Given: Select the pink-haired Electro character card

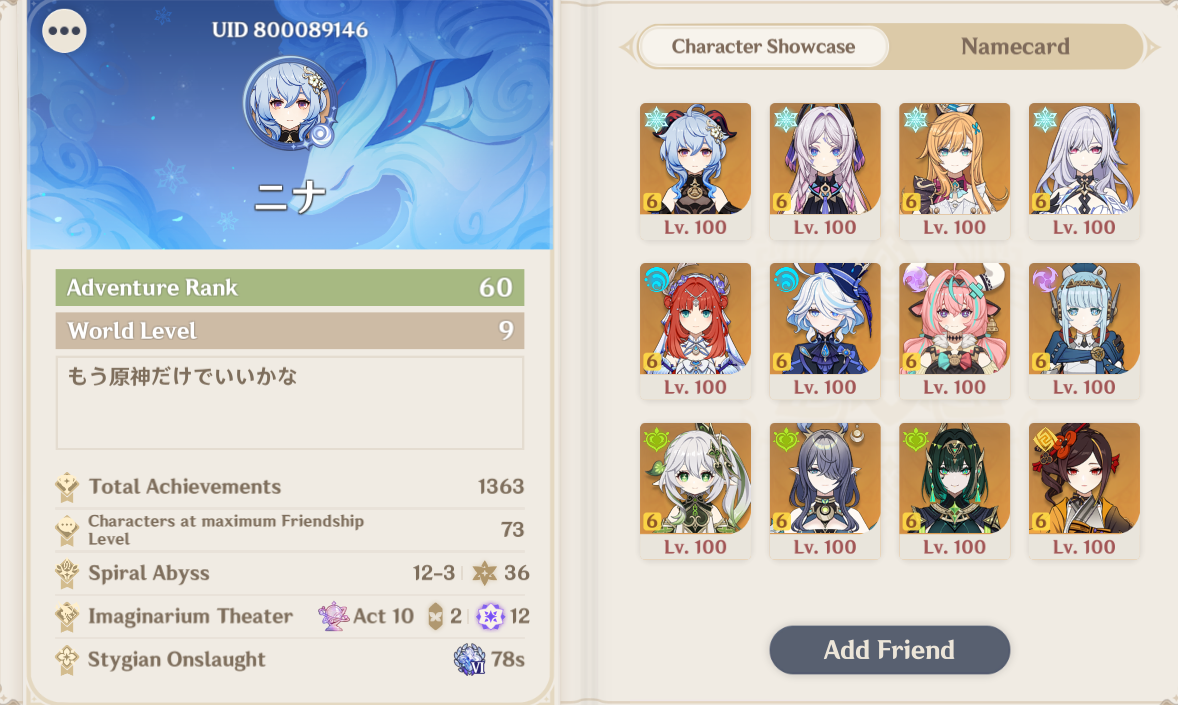Looking at the screenshot, I should [x=954, y=331].
